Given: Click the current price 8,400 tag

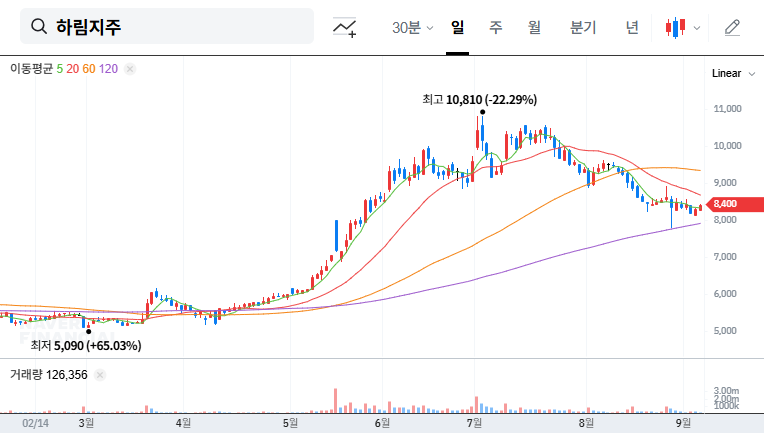Looking at the screenshot, I should [x=736, y=204].
